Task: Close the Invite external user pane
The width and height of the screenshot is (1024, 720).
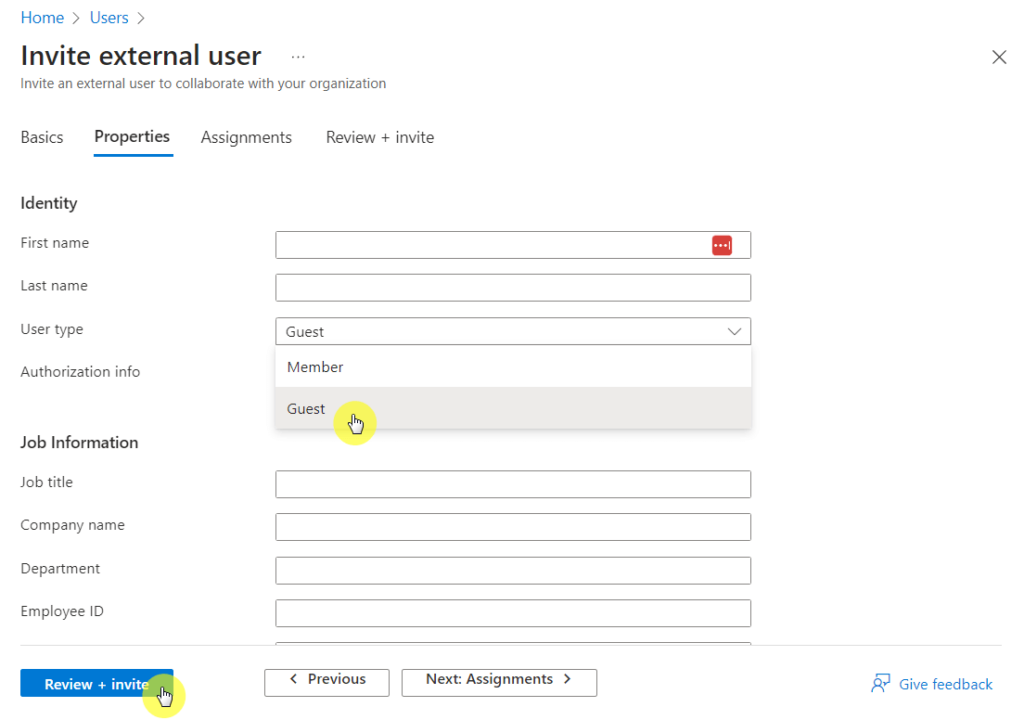Action: pos(999,57)
